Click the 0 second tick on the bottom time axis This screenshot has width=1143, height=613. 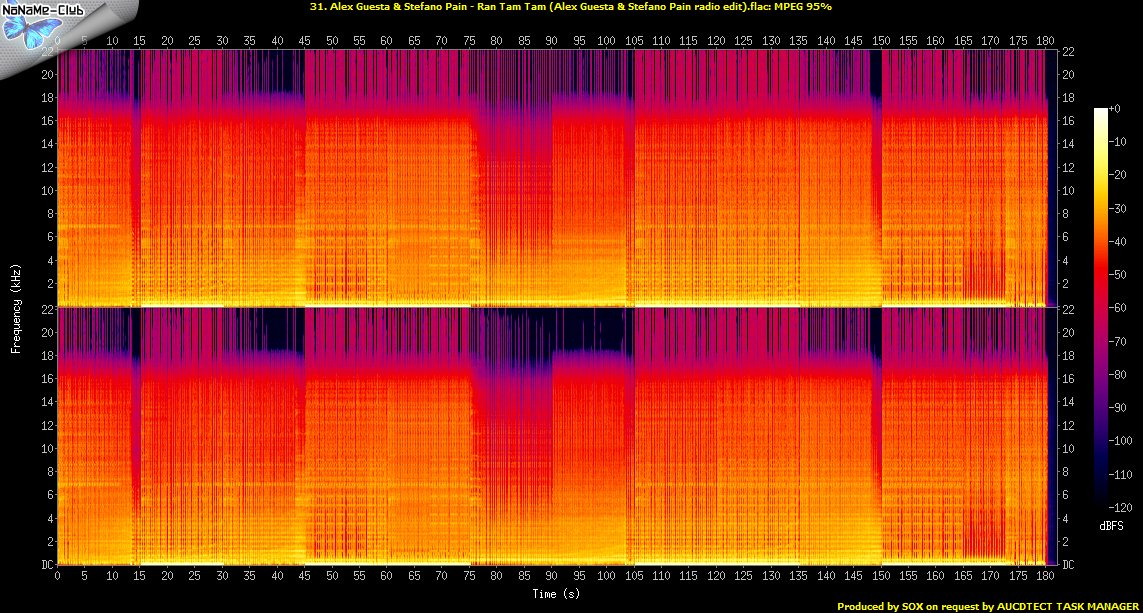pyautogui.click(x=58, y=576)
